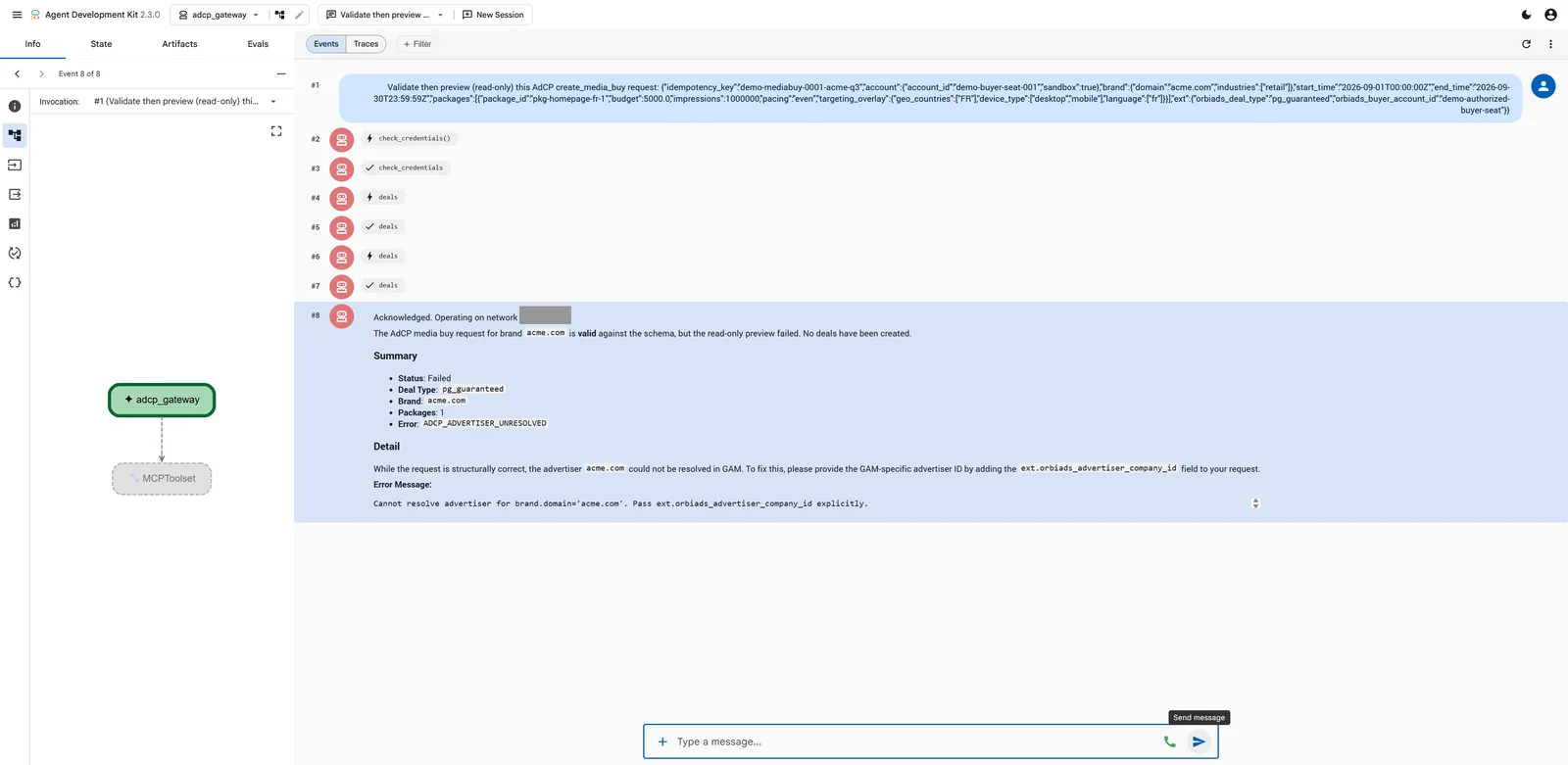This screenshot has width=1568, height=765.
Task: Open the adcp_gateway agent selector dropdown
Action: point(219,15)
